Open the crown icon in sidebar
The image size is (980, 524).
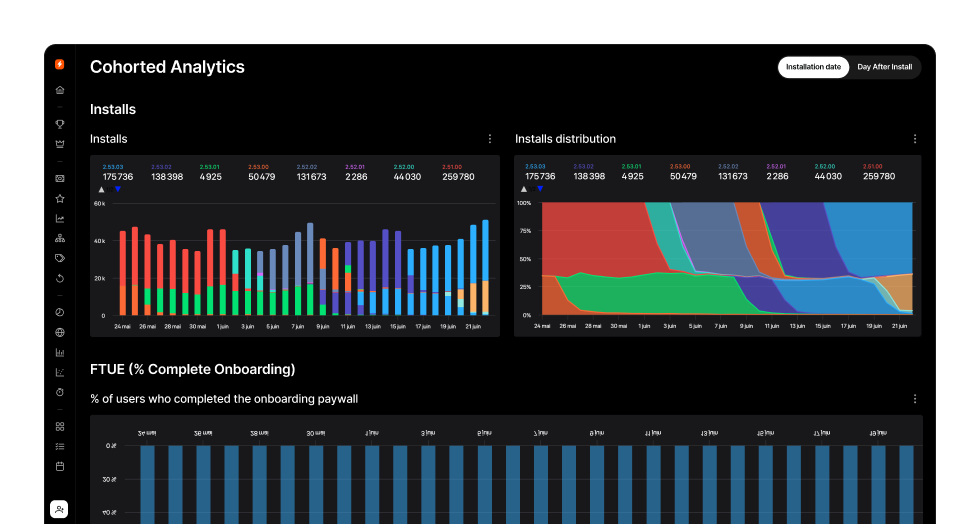pos(60,143)
